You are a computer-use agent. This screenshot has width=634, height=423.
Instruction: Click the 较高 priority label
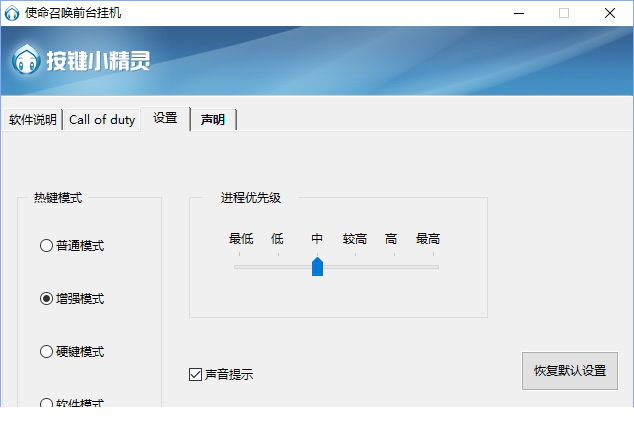coord(355,239)
